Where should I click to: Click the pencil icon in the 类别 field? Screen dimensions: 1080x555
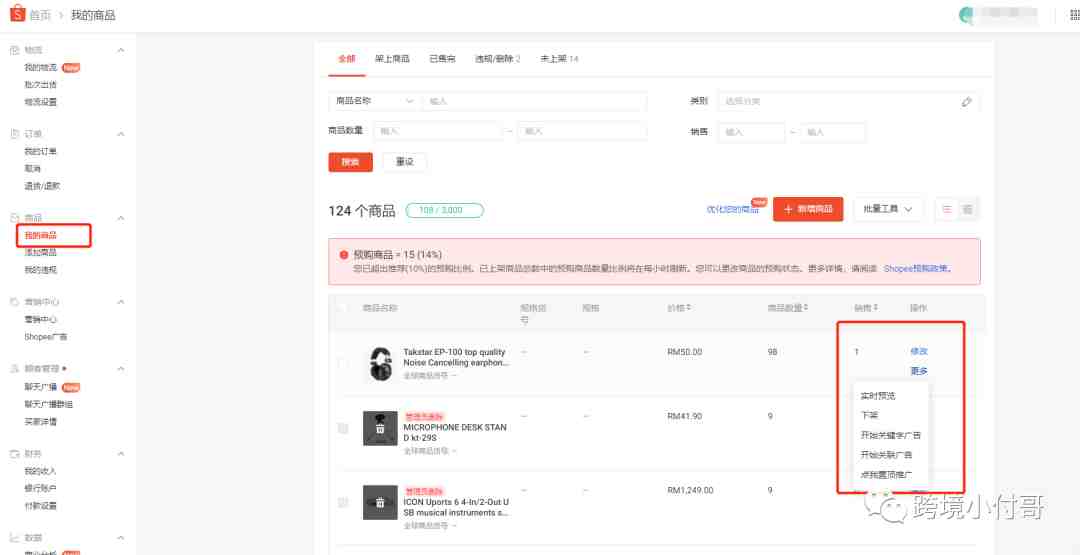click(x=966, y=101)
